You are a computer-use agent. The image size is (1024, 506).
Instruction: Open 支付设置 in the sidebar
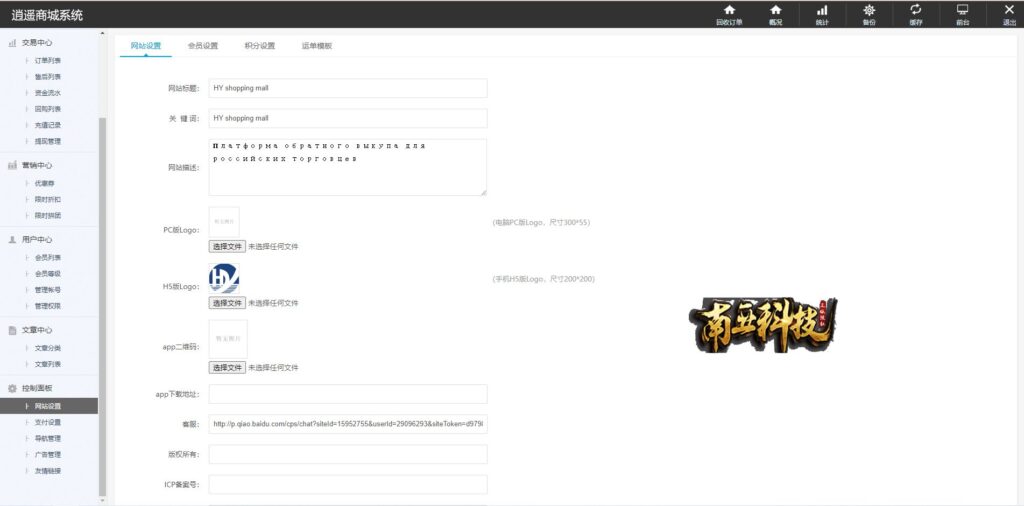coord(48,422)
